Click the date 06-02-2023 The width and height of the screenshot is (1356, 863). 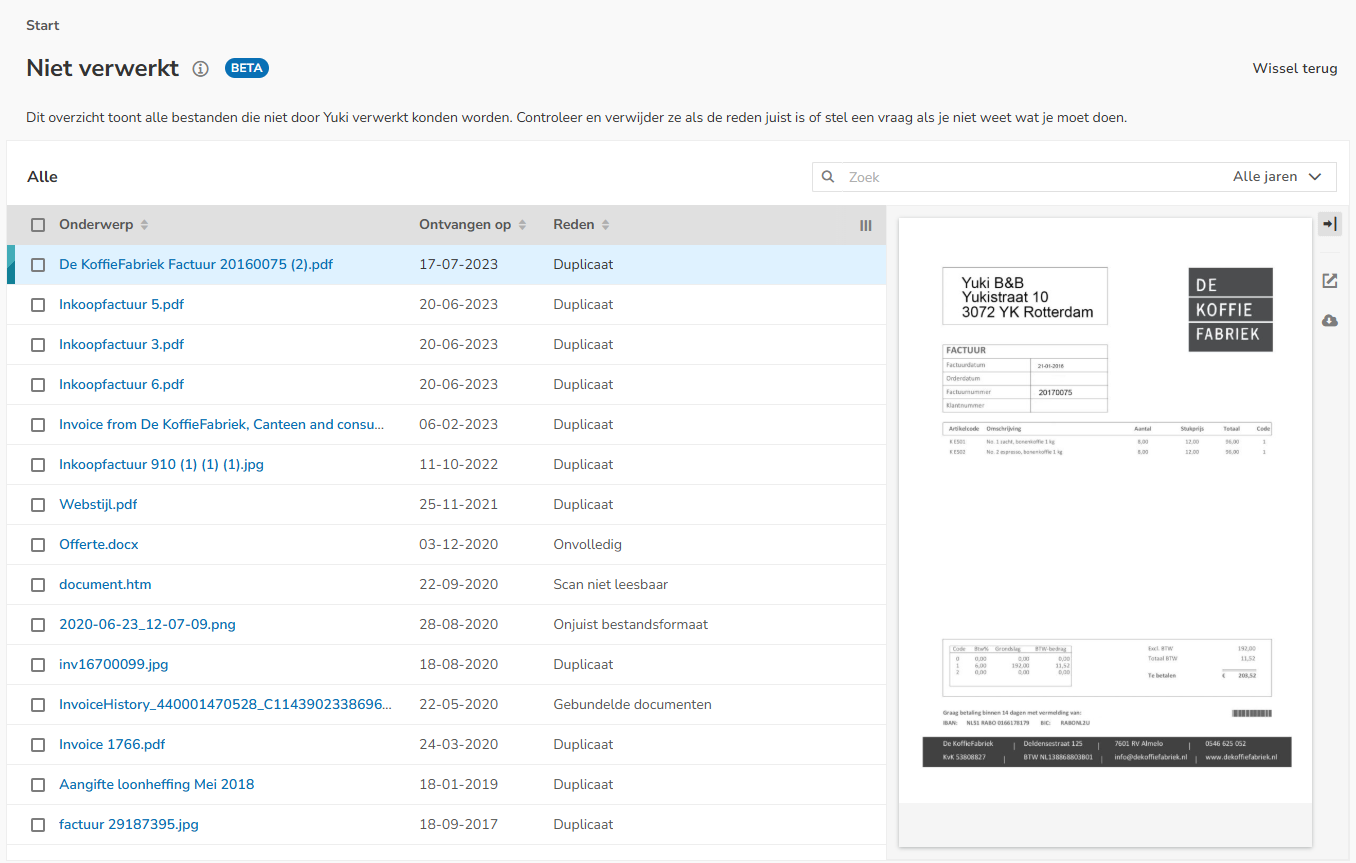458,425
